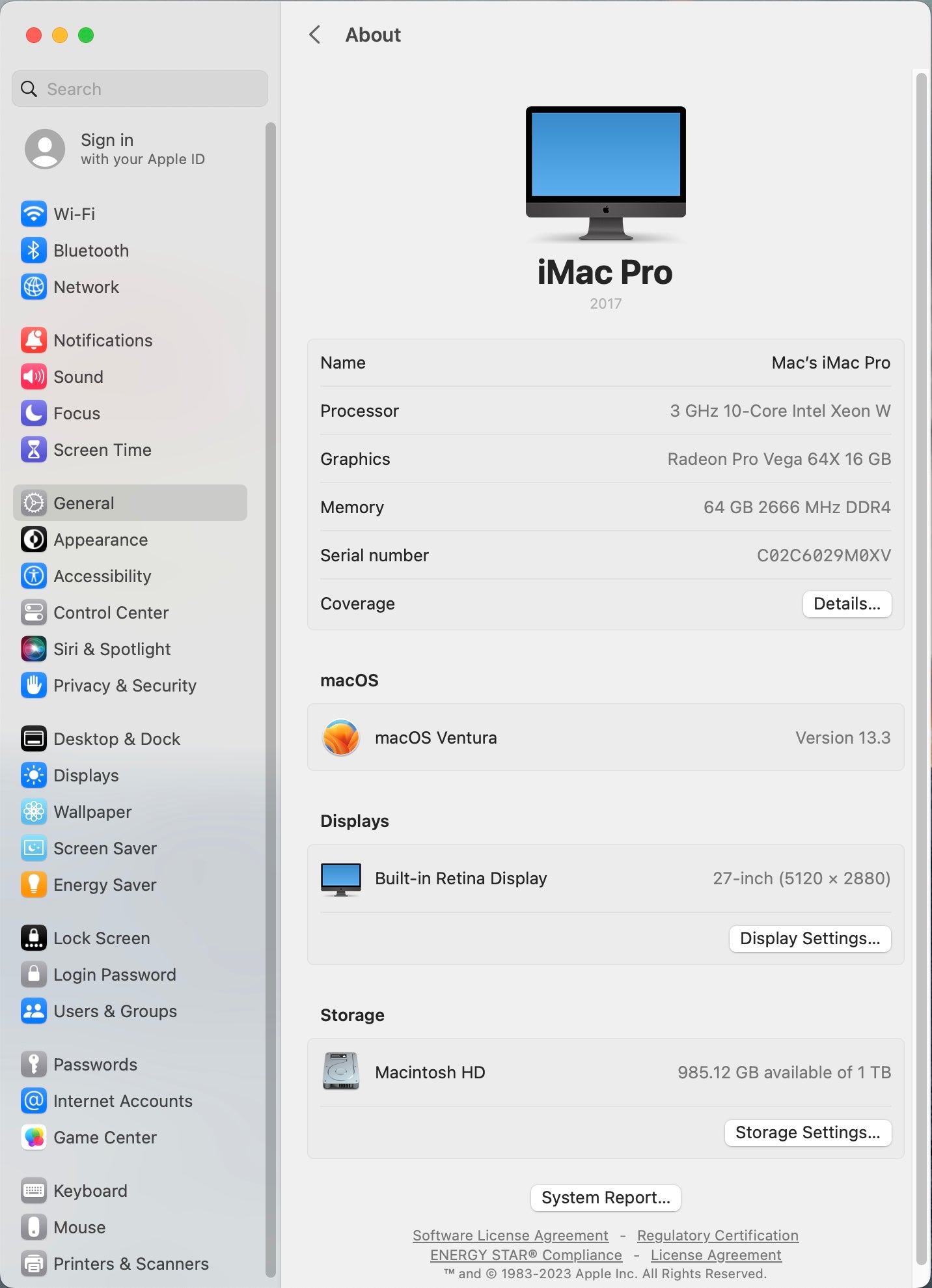Open Storage Settings... button
932x1288 pixels.
808,1132
